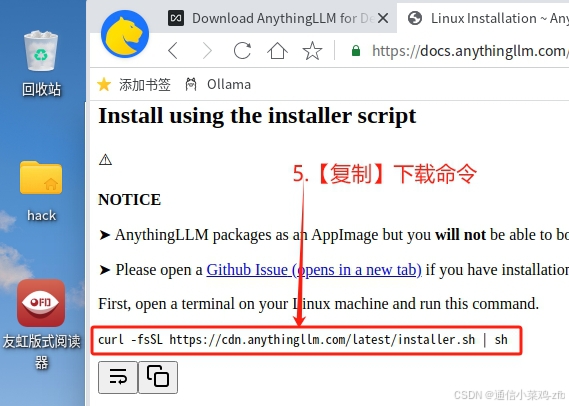Screen dimensions: 569x406
Task: Close the Download AnythingLLM tab
Action: [383, 18]
